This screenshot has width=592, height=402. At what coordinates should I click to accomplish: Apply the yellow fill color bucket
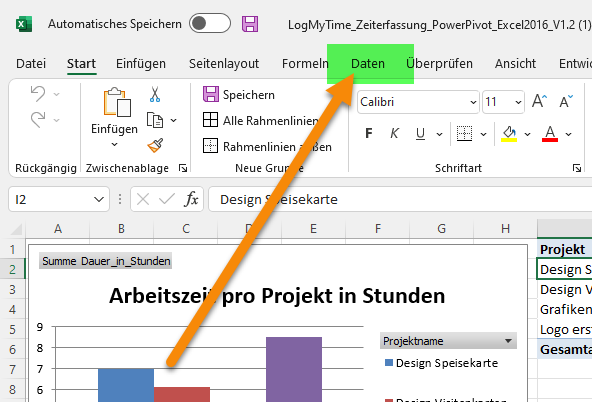[509, 134]
